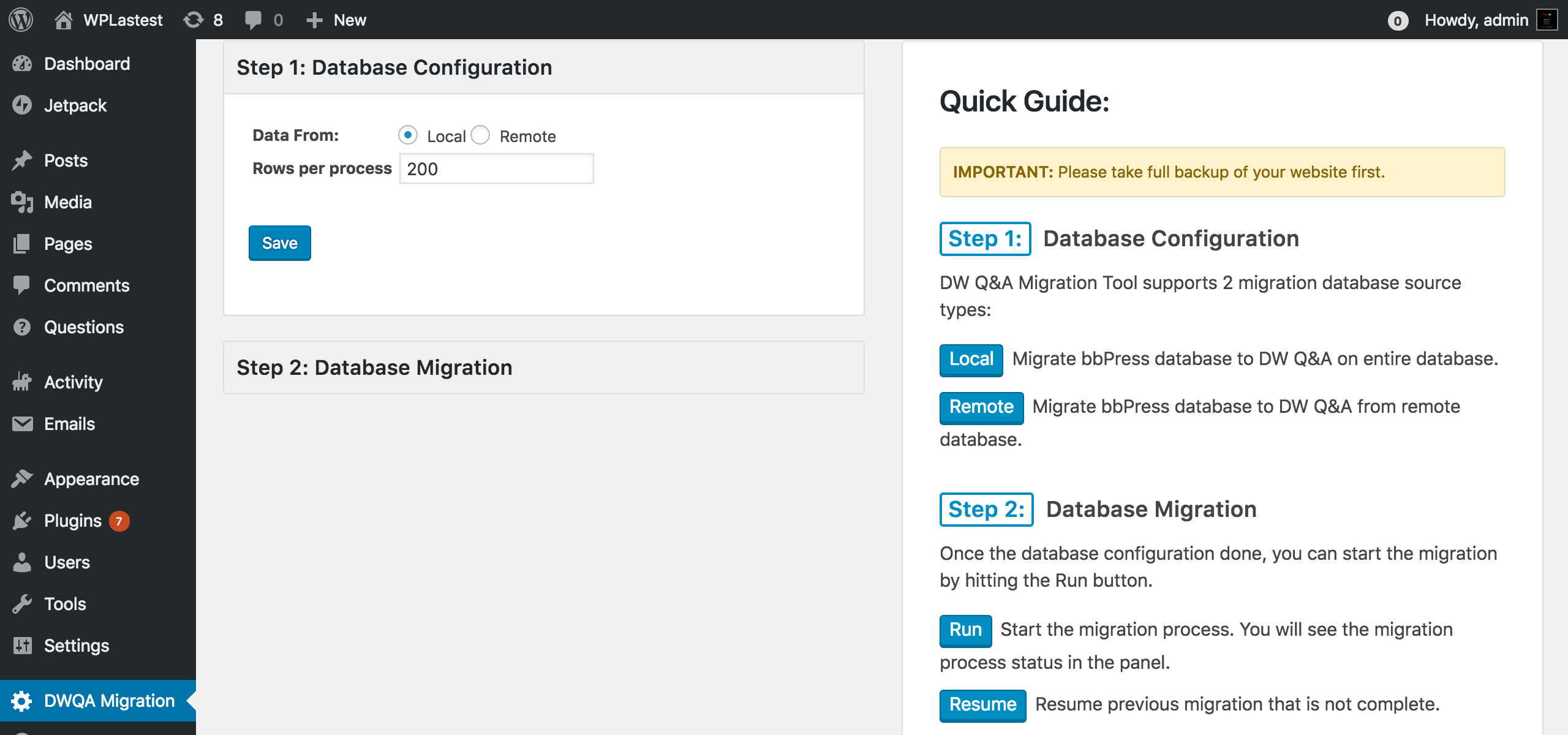
Task: Open the Questions menu item
Action: point(84,327)
